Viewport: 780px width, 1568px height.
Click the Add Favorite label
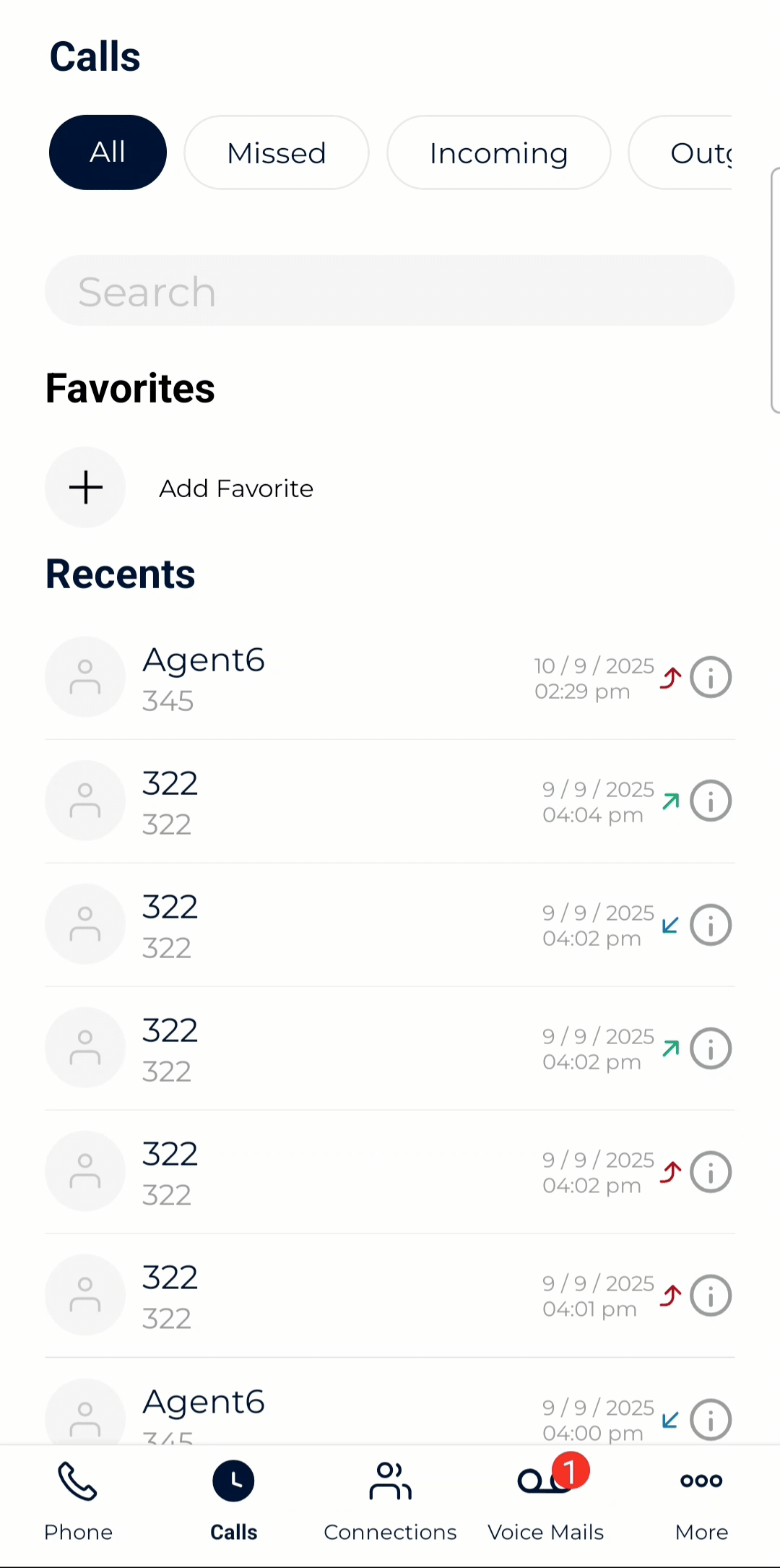point(236,488)
